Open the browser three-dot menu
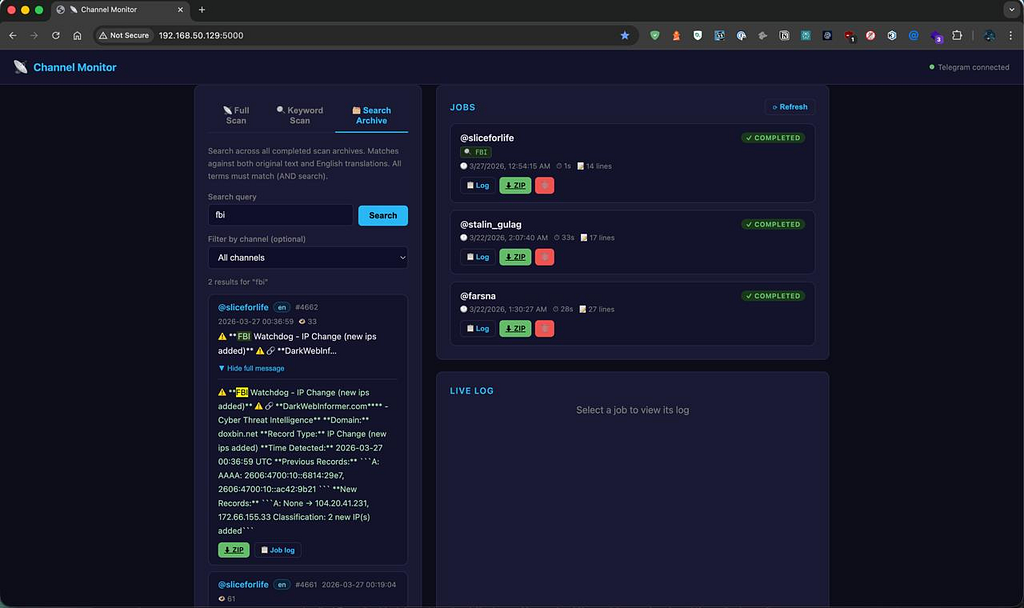Screen dimensions: 1024x608 (x=1010, y=35)
